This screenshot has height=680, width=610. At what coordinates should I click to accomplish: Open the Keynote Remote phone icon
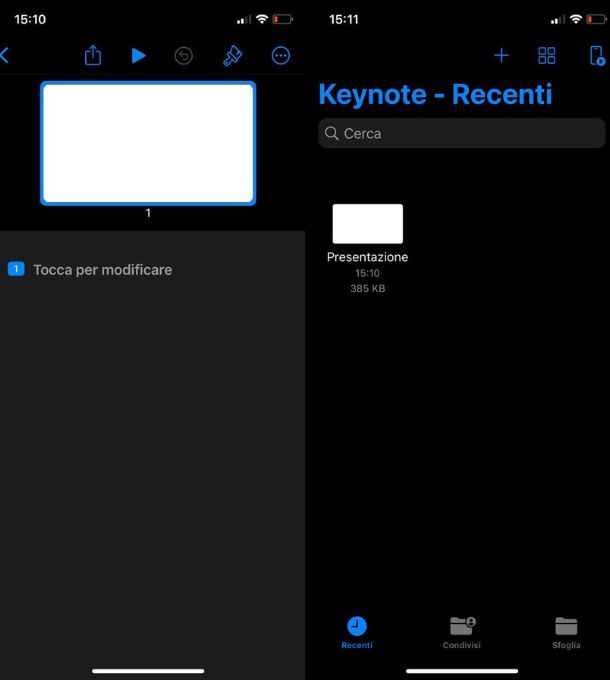click(597, 56)
